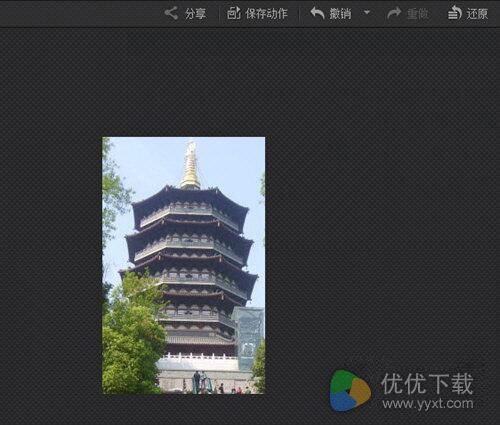The width and height of the screenshot is (500, 425).
Task: Open the www.yyxt.com link
Action: (x=428, y=403)
